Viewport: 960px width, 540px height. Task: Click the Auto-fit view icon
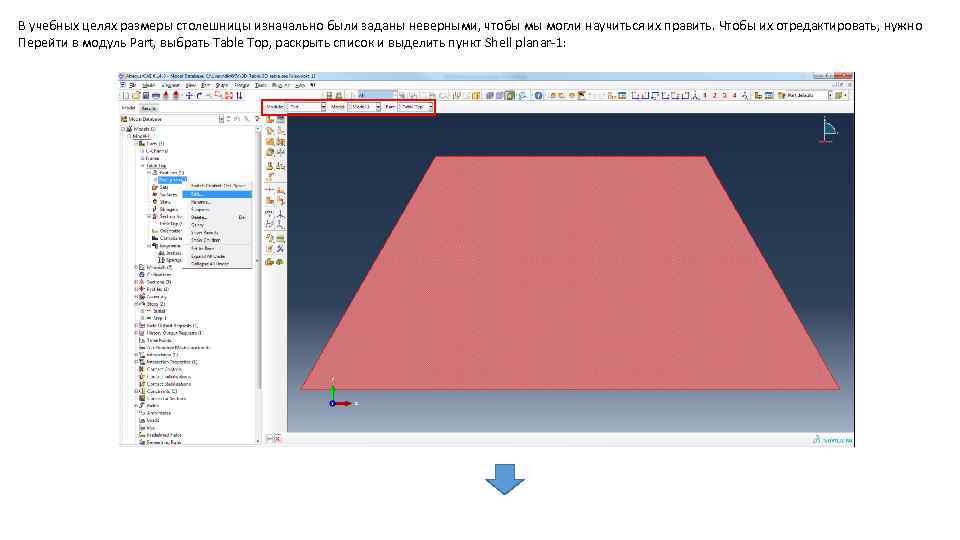pyautogui.click(x=229, y=96)
